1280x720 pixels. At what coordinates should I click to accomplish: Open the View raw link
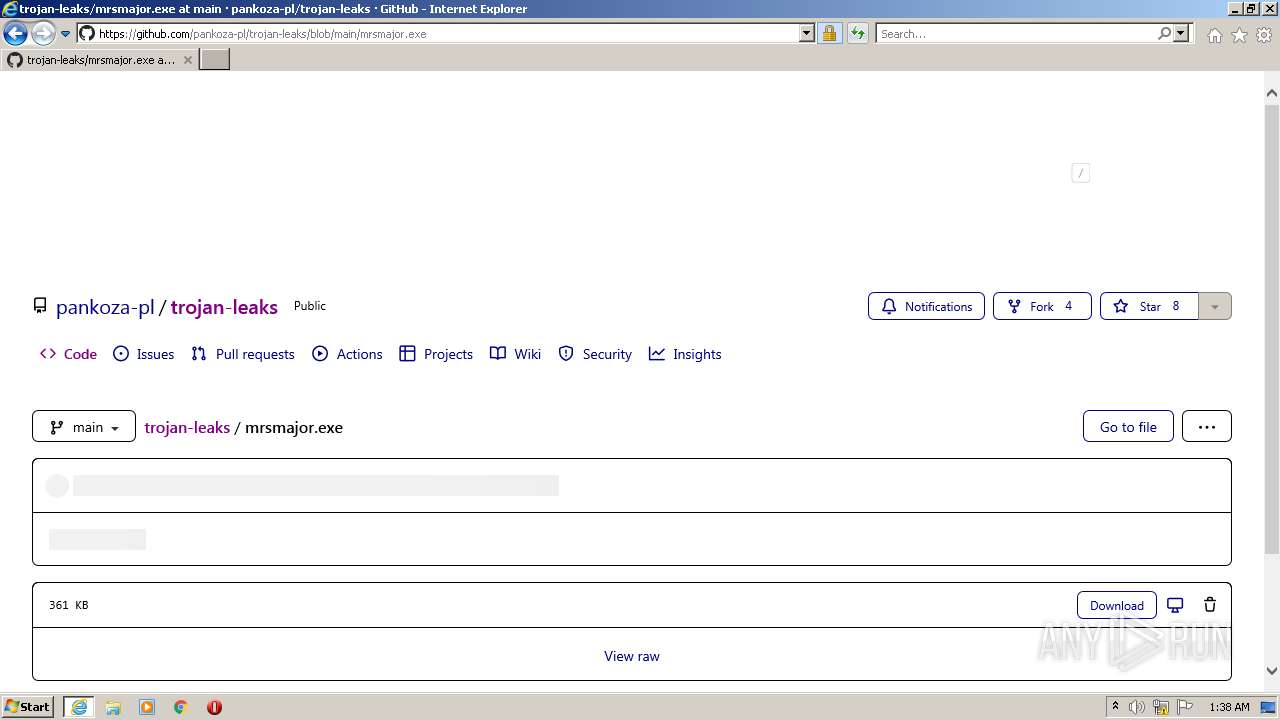pos(632,656)
